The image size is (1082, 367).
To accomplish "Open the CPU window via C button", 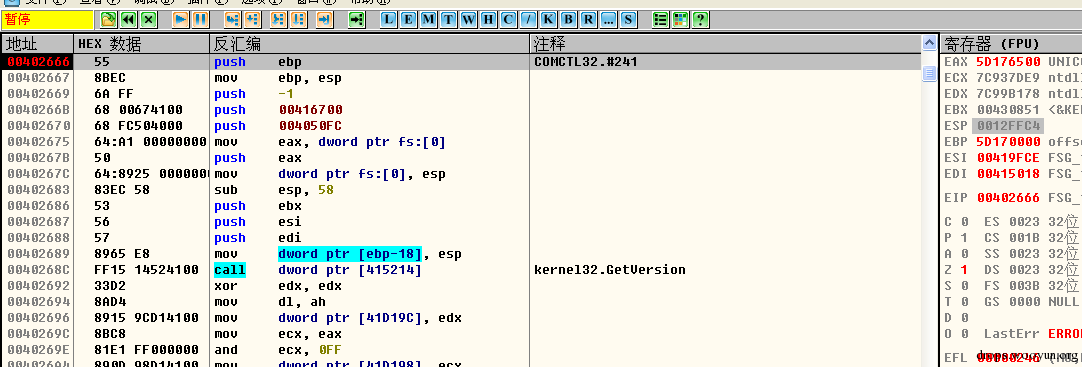I will coord(509,19).
